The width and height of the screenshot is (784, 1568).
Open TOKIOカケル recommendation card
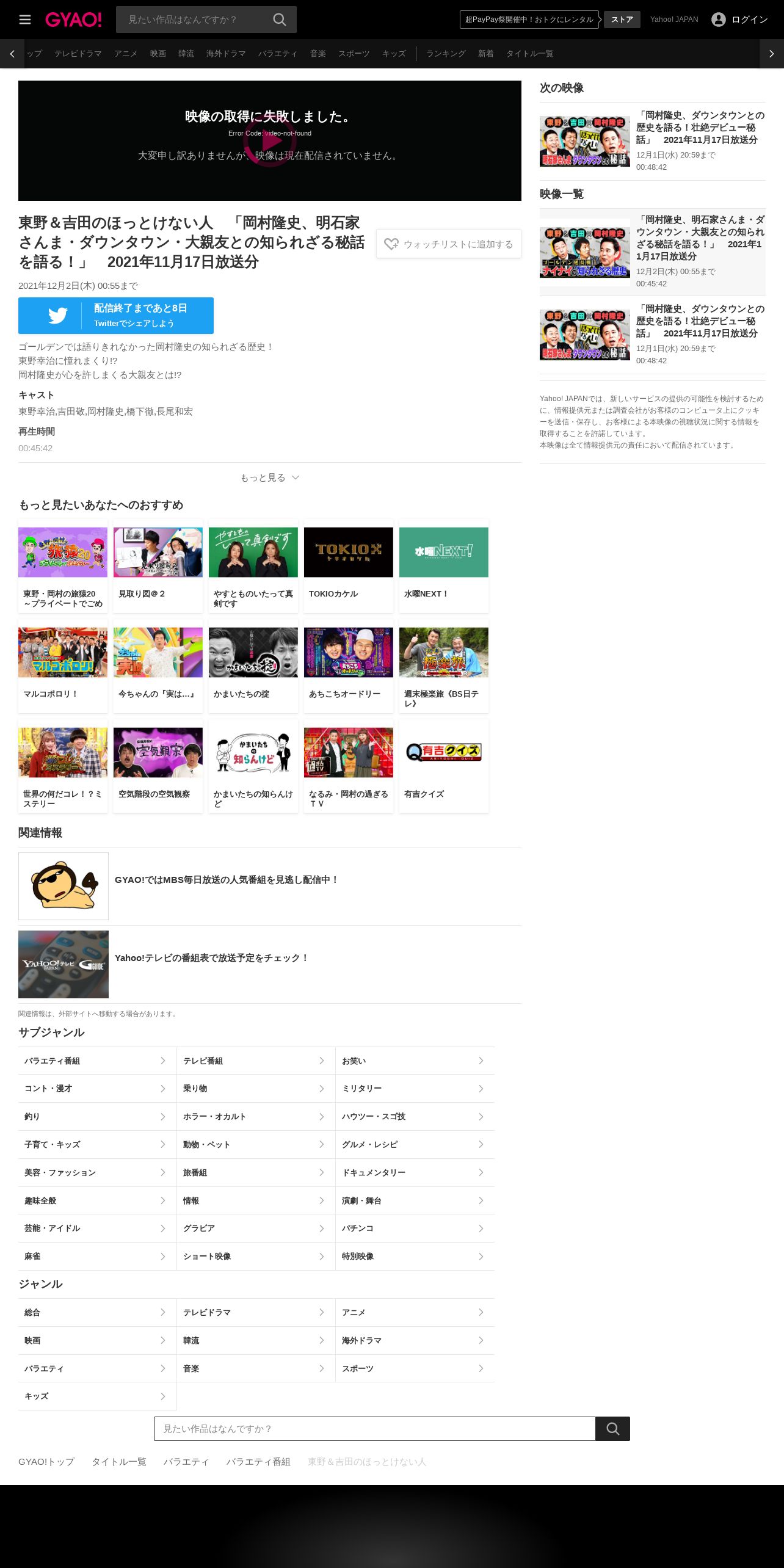349,566
